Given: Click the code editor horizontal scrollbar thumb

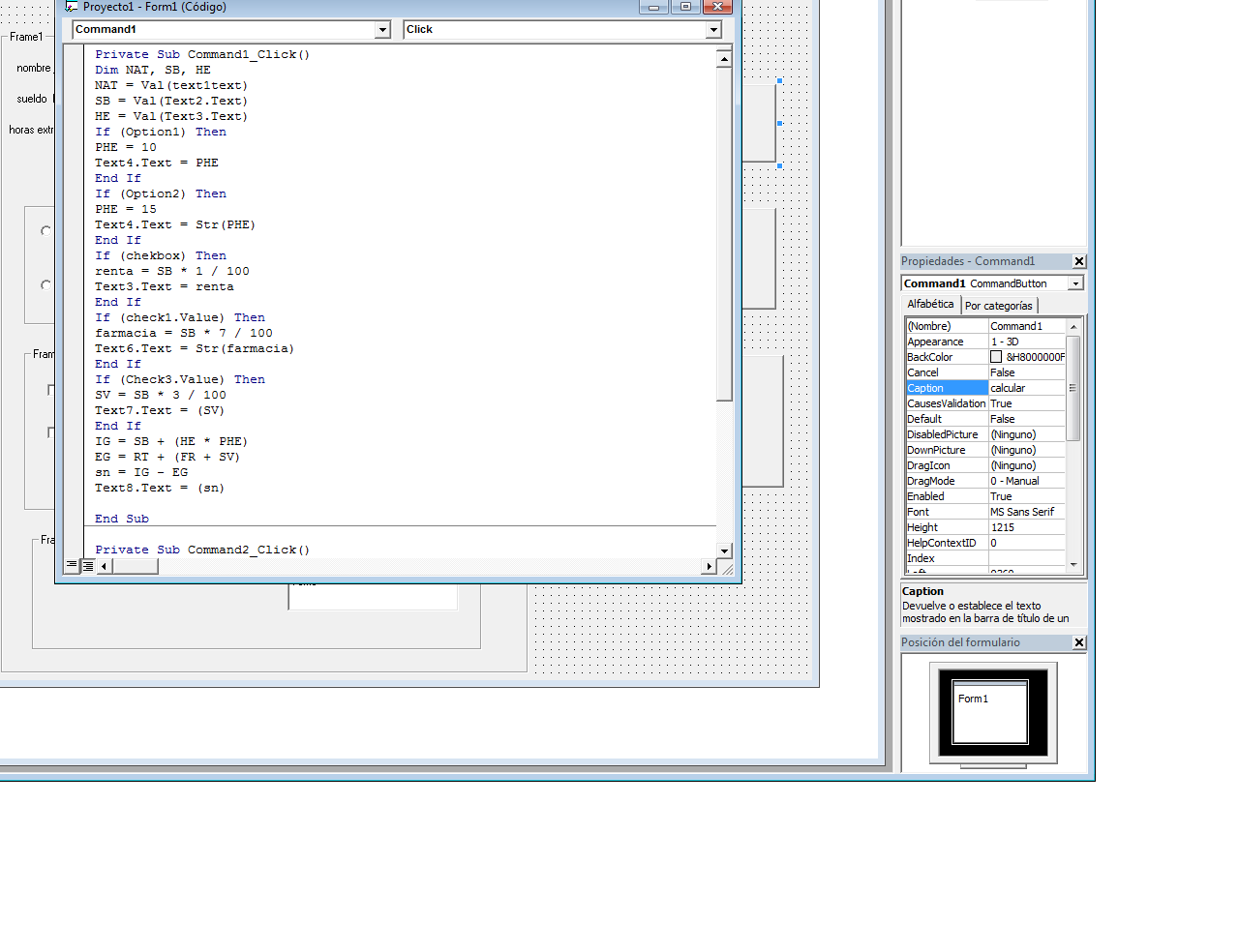Looking at the screenshot, I should (x=135, y=566).
